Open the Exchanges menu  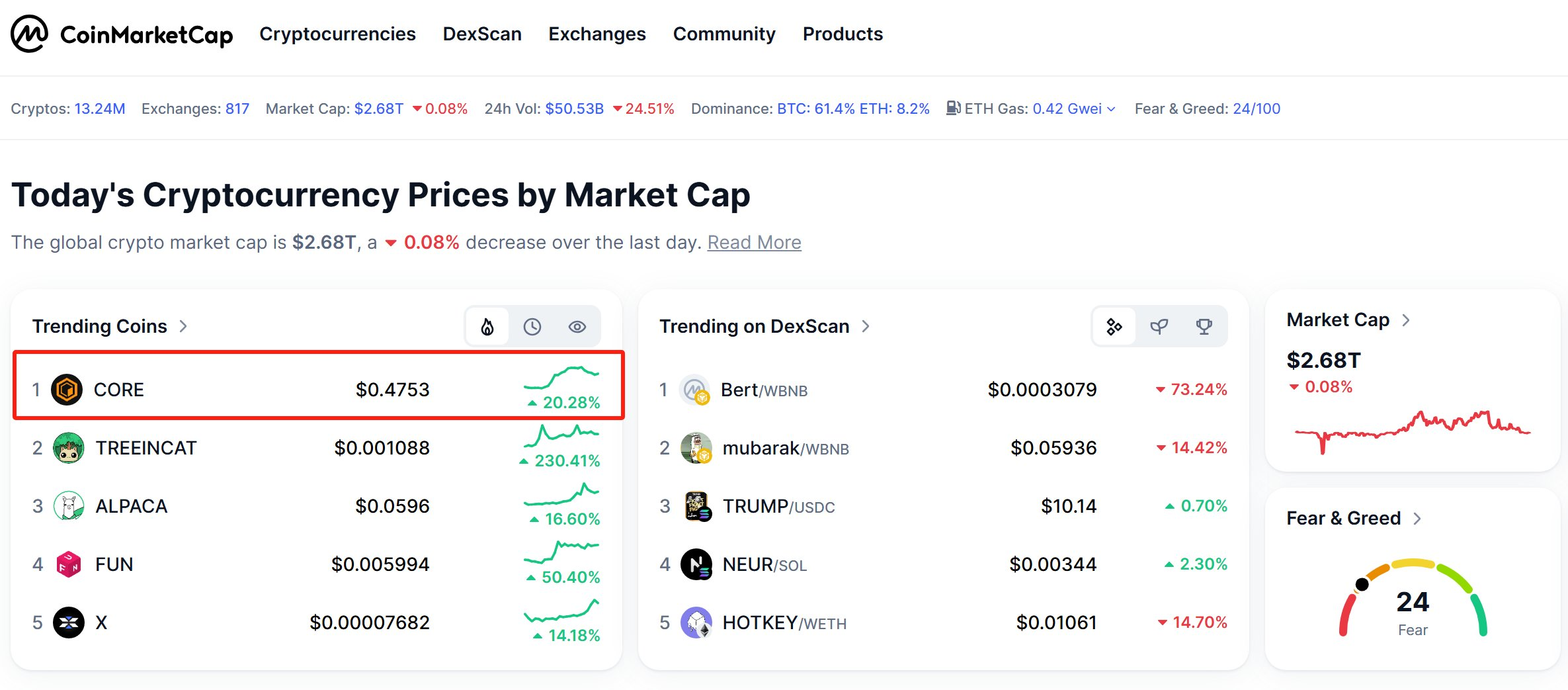pos(597,34)
